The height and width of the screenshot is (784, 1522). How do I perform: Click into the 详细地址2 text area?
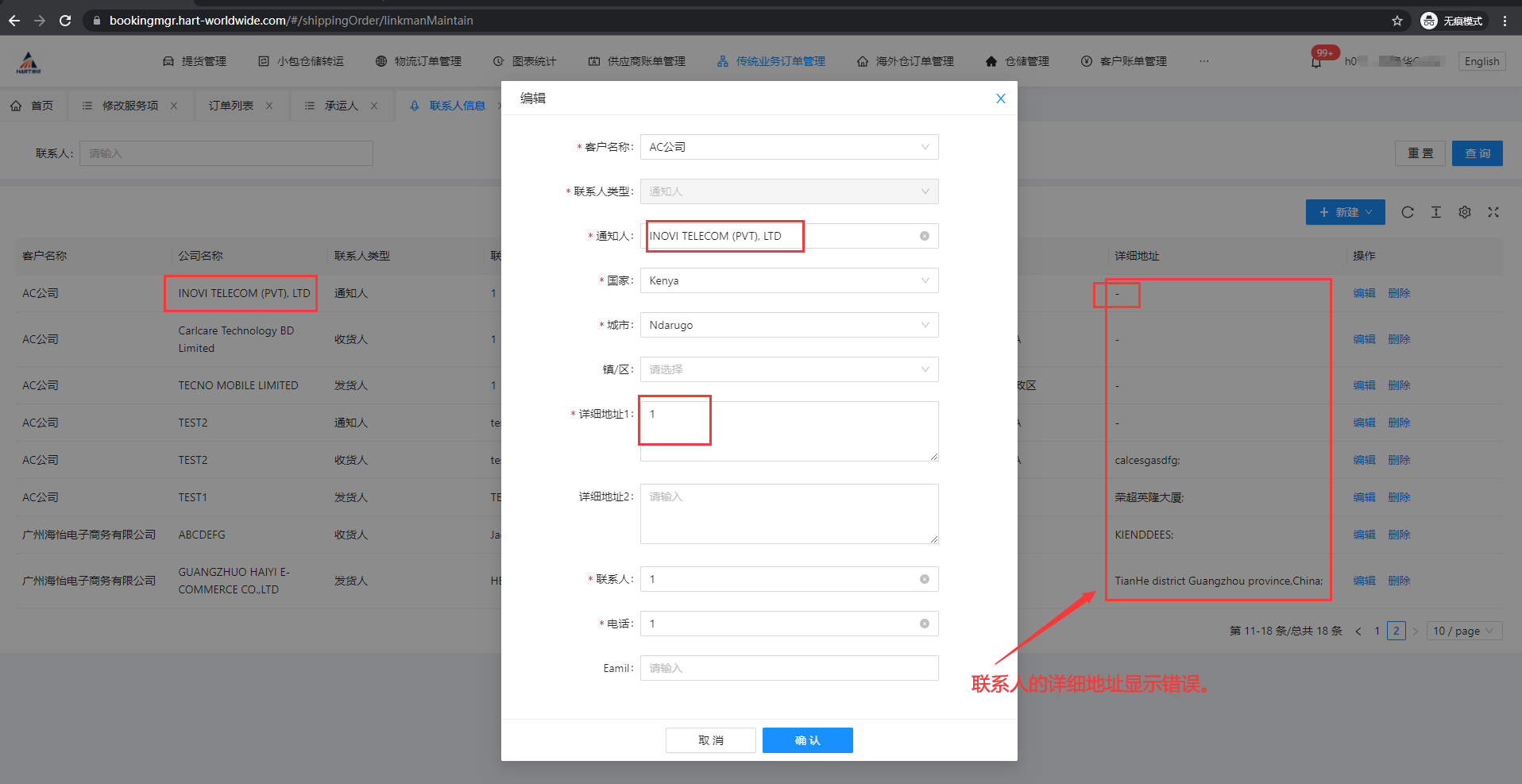(788, 513)
